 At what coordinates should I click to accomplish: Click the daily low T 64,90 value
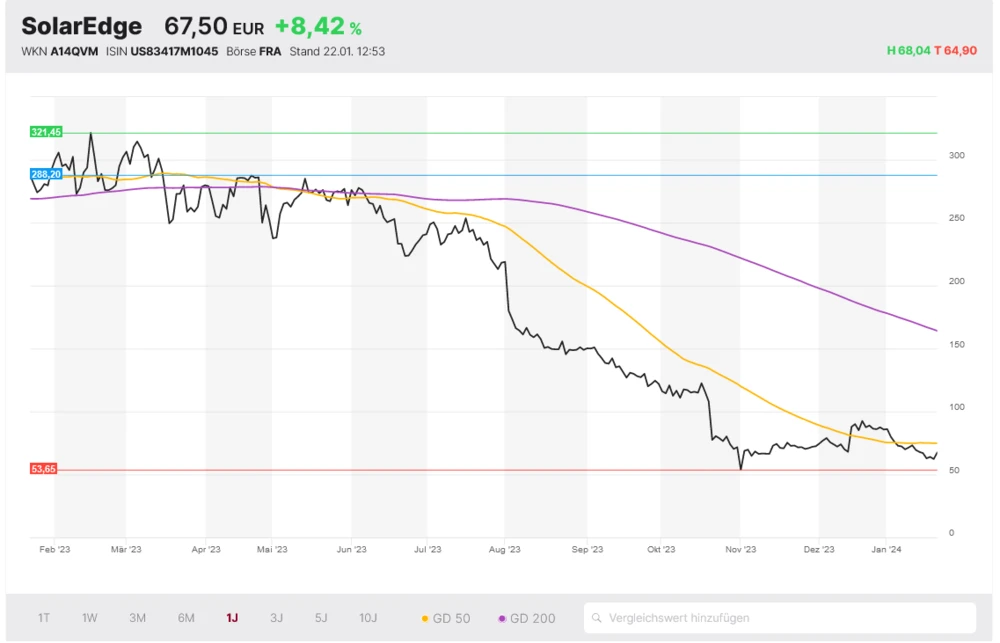[955, 51]
